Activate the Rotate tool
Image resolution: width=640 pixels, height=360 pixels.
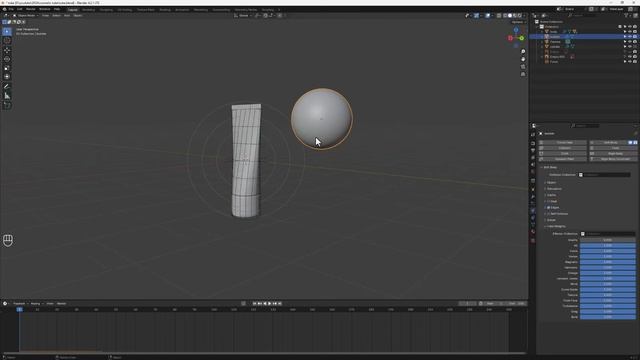[7, 59]
